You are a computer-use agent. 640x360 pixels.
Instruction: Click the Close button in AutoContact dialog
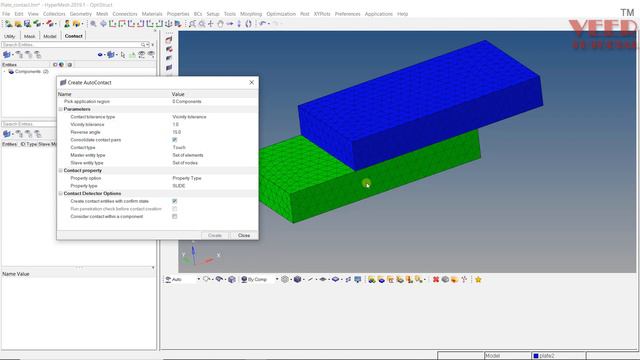click(244, 236)
